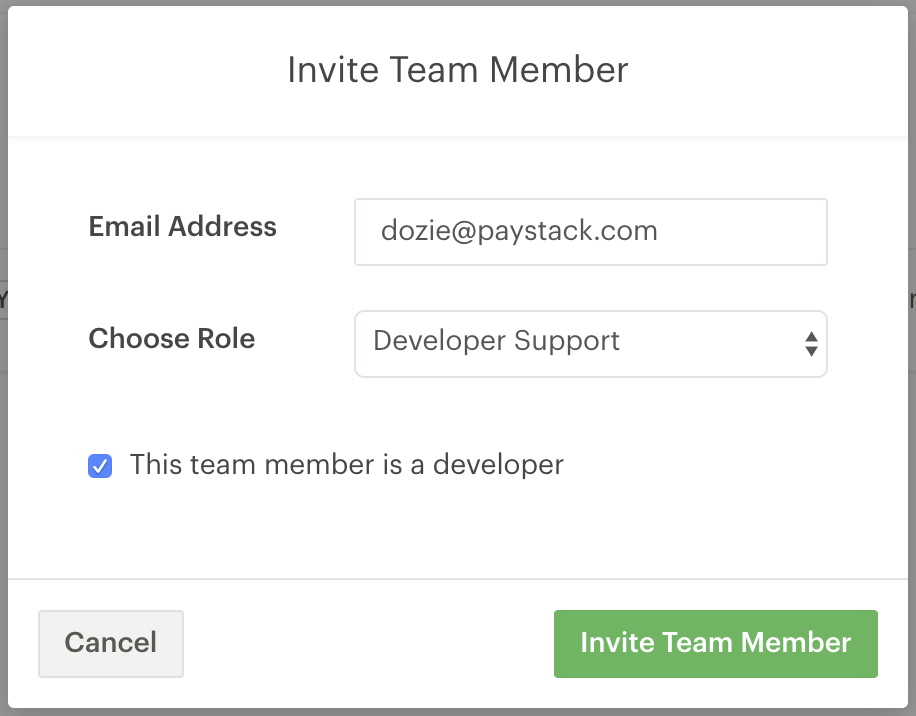Image resolution: width=916 pixels, height=716 pixels.
Task: Click the "Email Address" field label
Action: point(182,227)
